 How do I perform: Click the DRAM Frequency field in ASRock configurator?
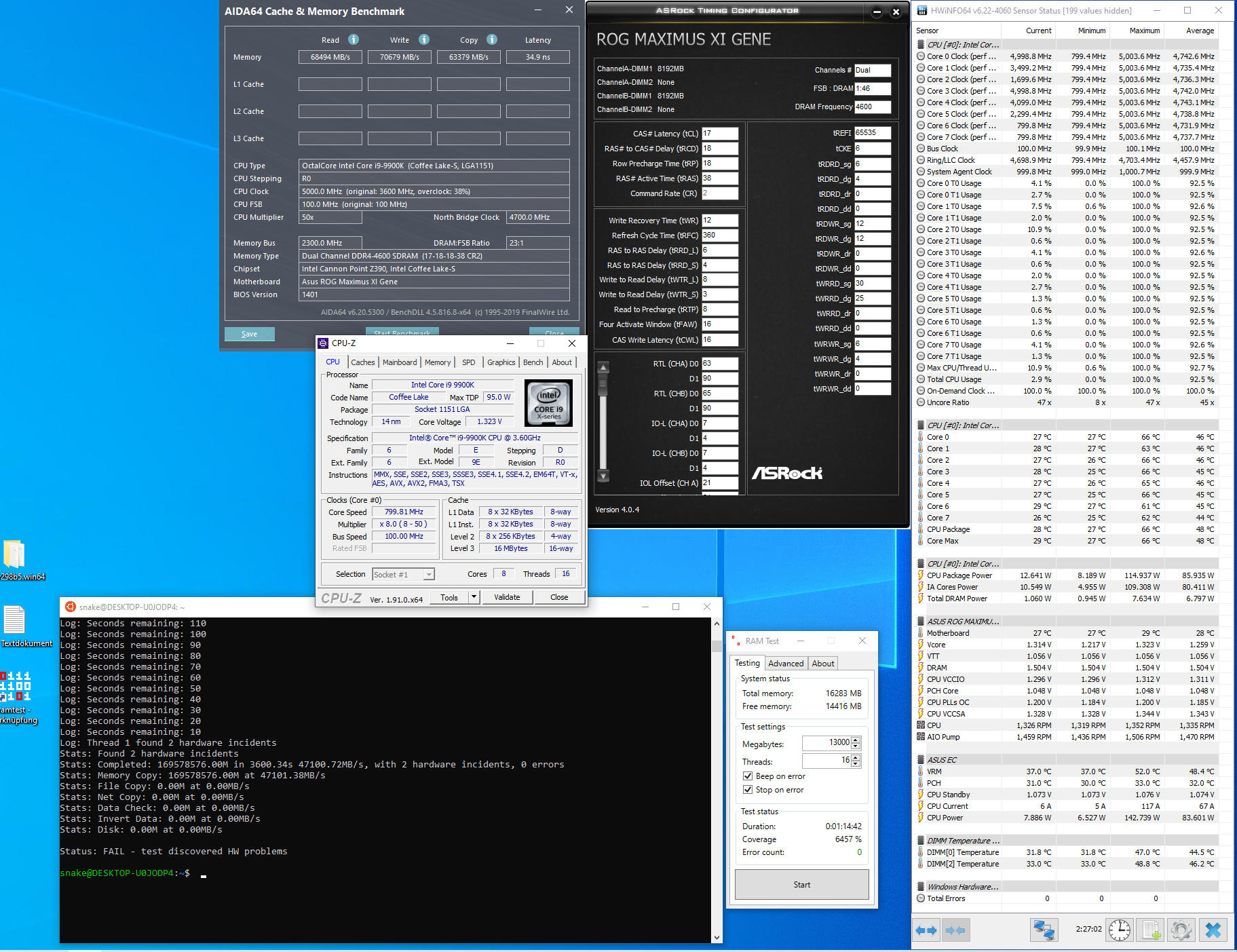[x=873, y=107]
